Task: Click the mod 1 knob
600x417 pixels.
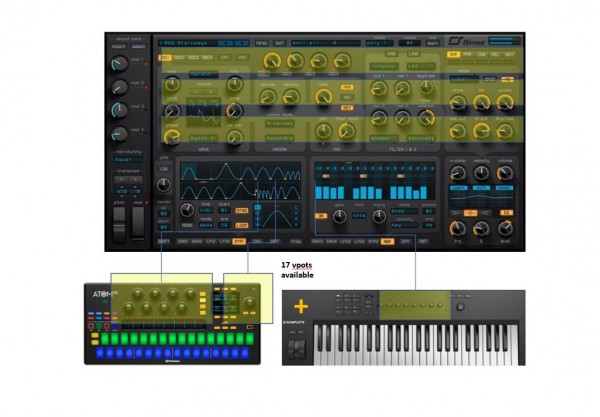Action: click(x=120, y=64)
